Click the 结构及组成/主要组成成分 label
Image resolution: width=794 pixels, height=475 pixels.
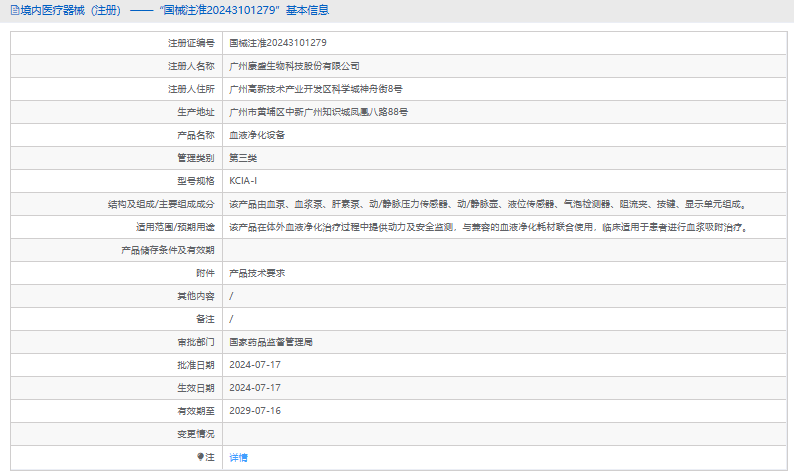(161, 204)
